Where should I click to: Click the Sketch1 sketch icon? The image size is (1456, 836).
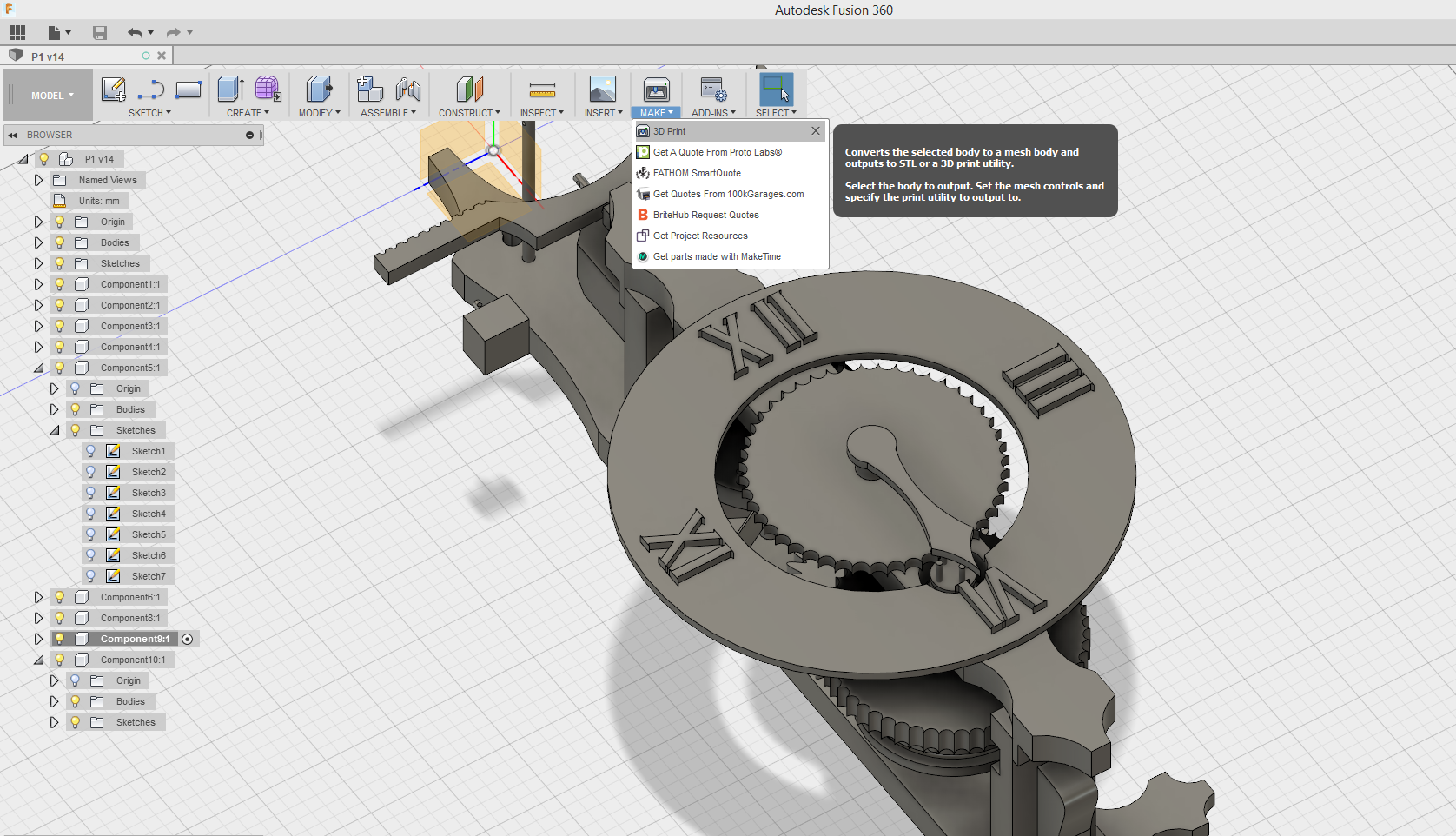point(113,451)
